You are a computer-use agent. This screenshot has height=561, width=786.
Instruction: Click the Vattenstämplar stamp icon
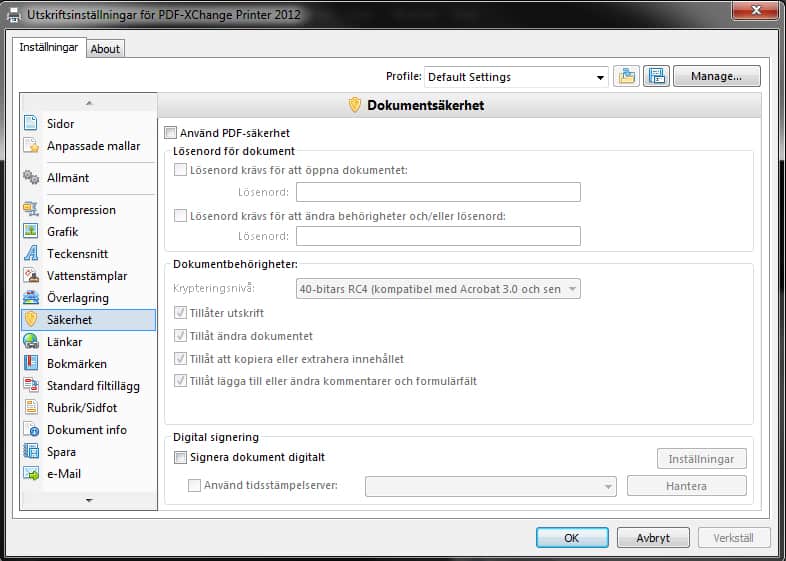coord(31,275)
